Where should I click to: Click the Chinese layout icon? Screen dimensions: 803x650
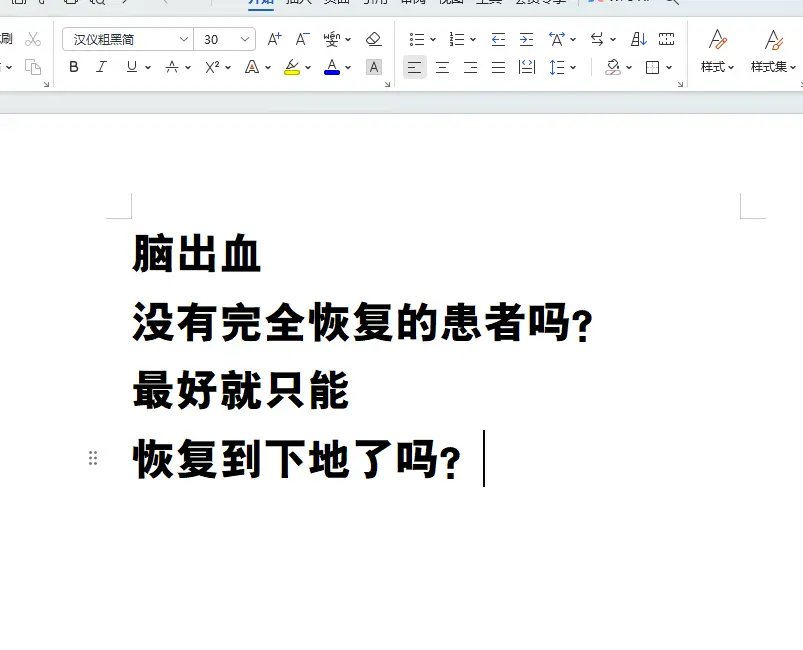[x=557, y=39]
